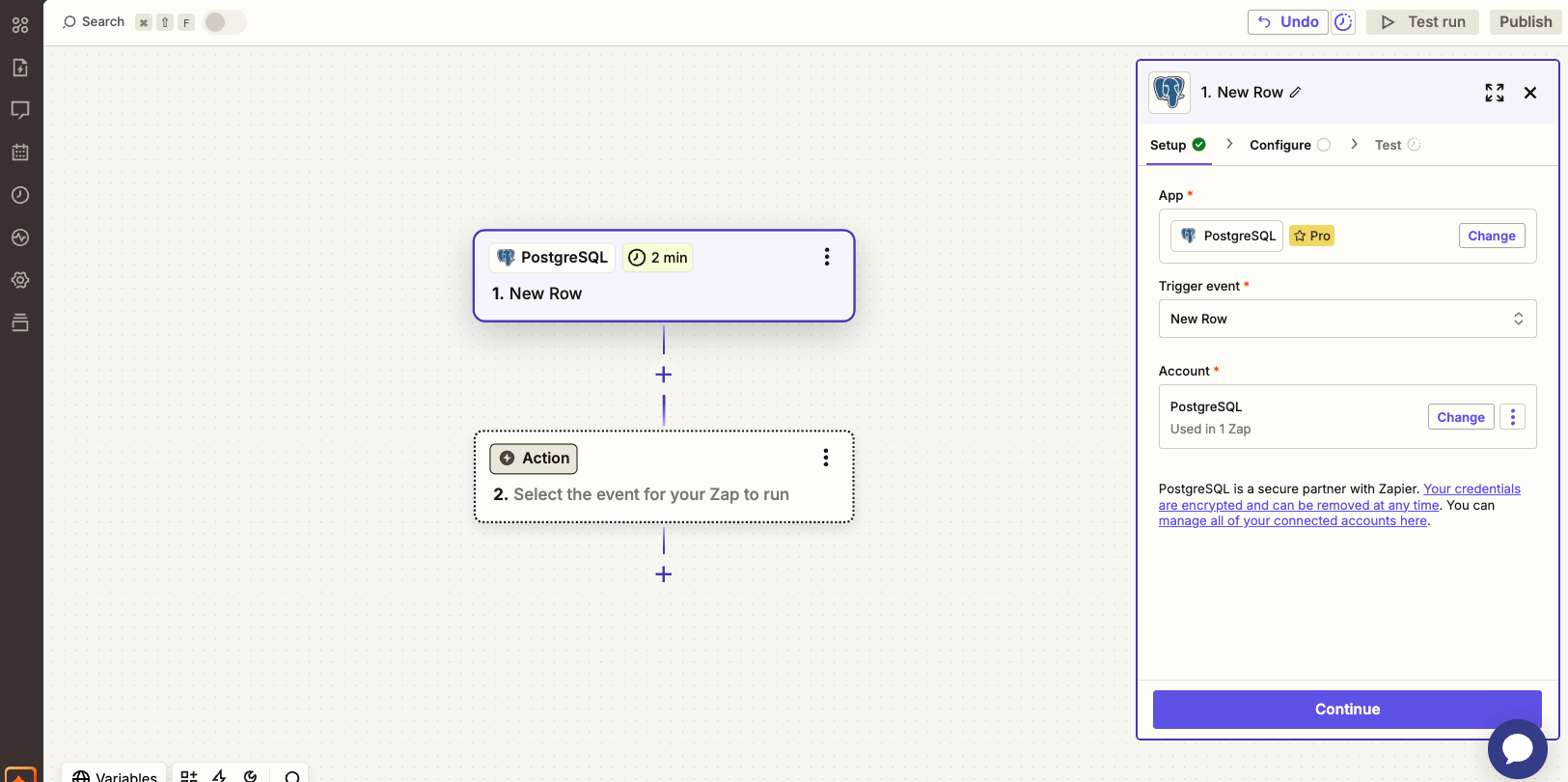The height and width of the screenshot is (782, 1568).
Task: Open the history clock icon in sidebar
Action: (20, 195)
